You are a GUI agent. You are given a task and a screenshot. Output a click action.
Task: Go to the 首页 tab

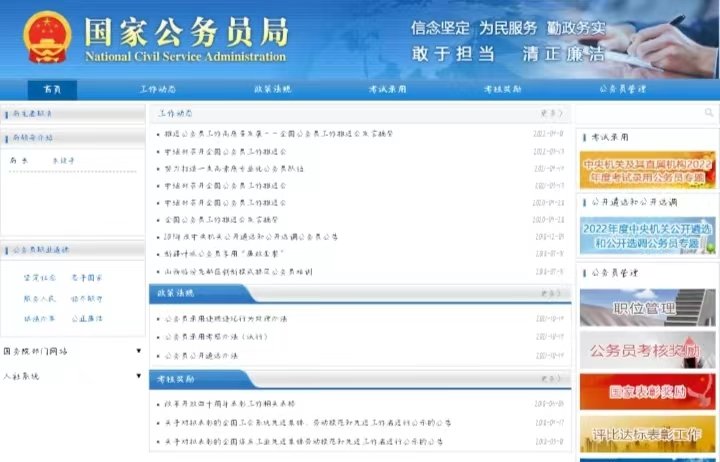point(52,89)
